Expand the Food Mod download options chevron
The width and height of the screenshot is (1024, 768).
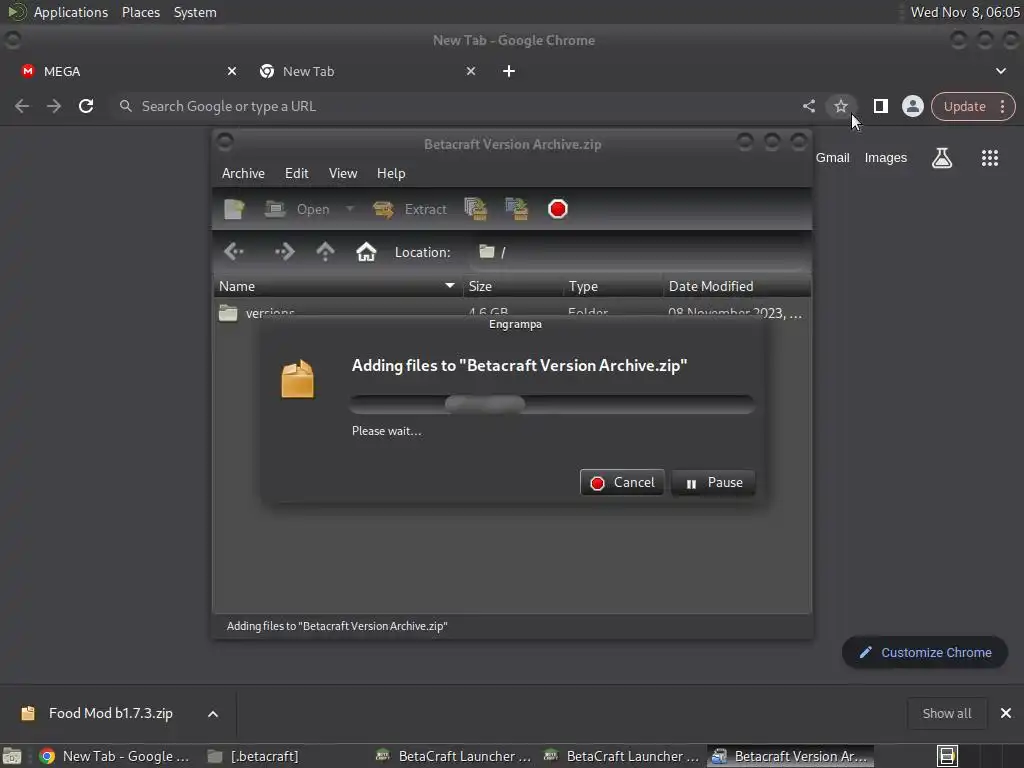click(213, 714)
